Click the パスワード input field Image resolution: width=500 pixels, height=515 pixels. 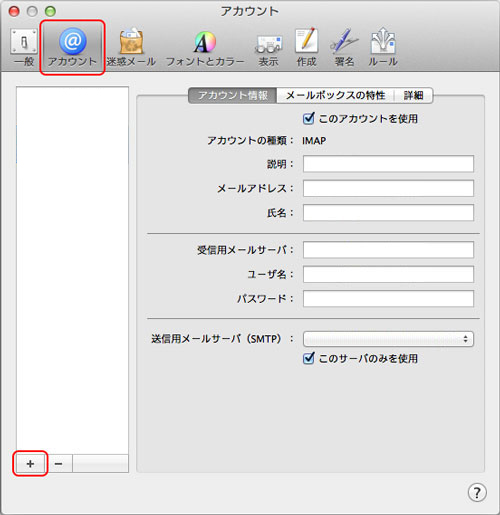pyautogui.click(x=388, y=298)
